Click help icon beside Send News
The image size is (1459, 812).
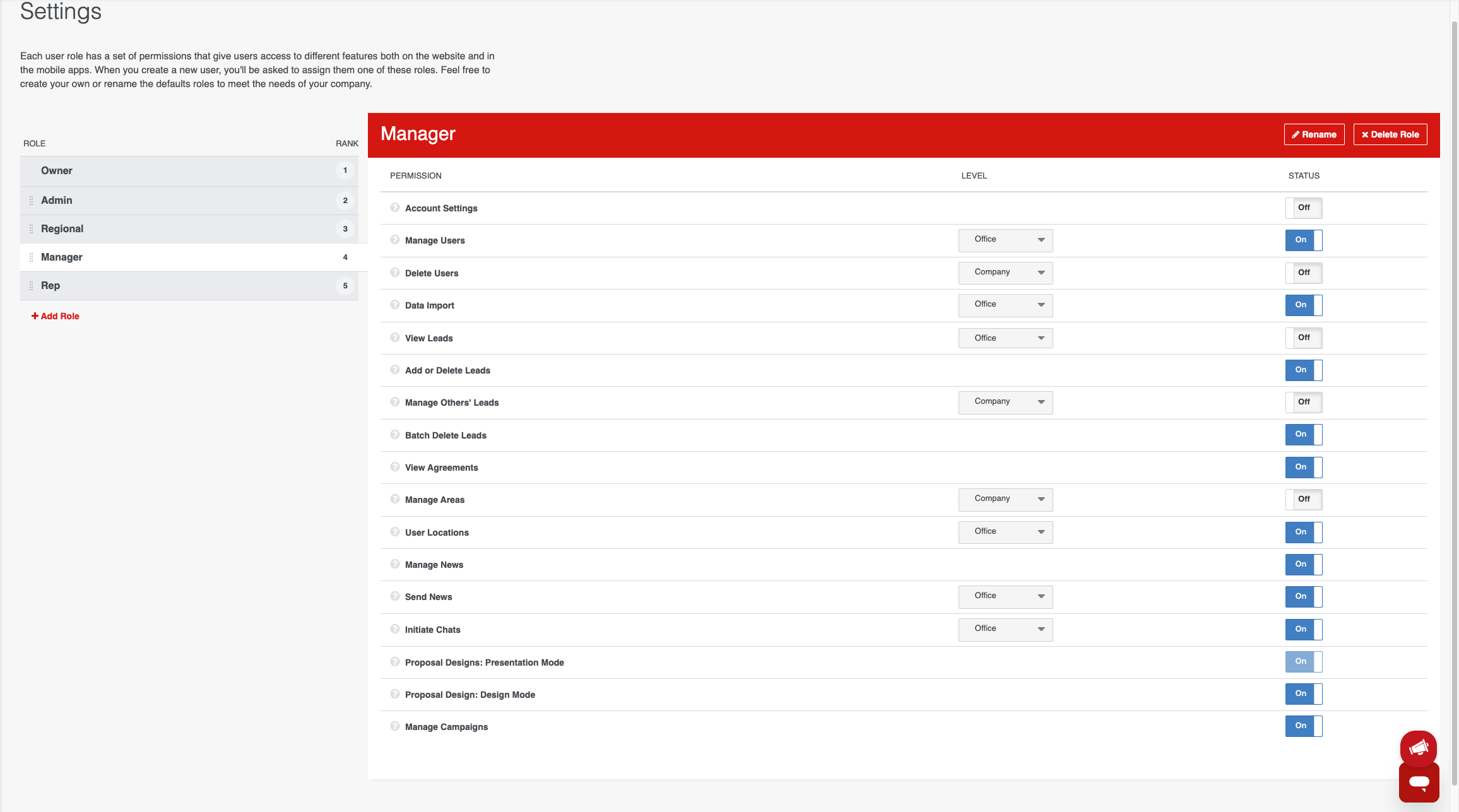pos(395,596)
